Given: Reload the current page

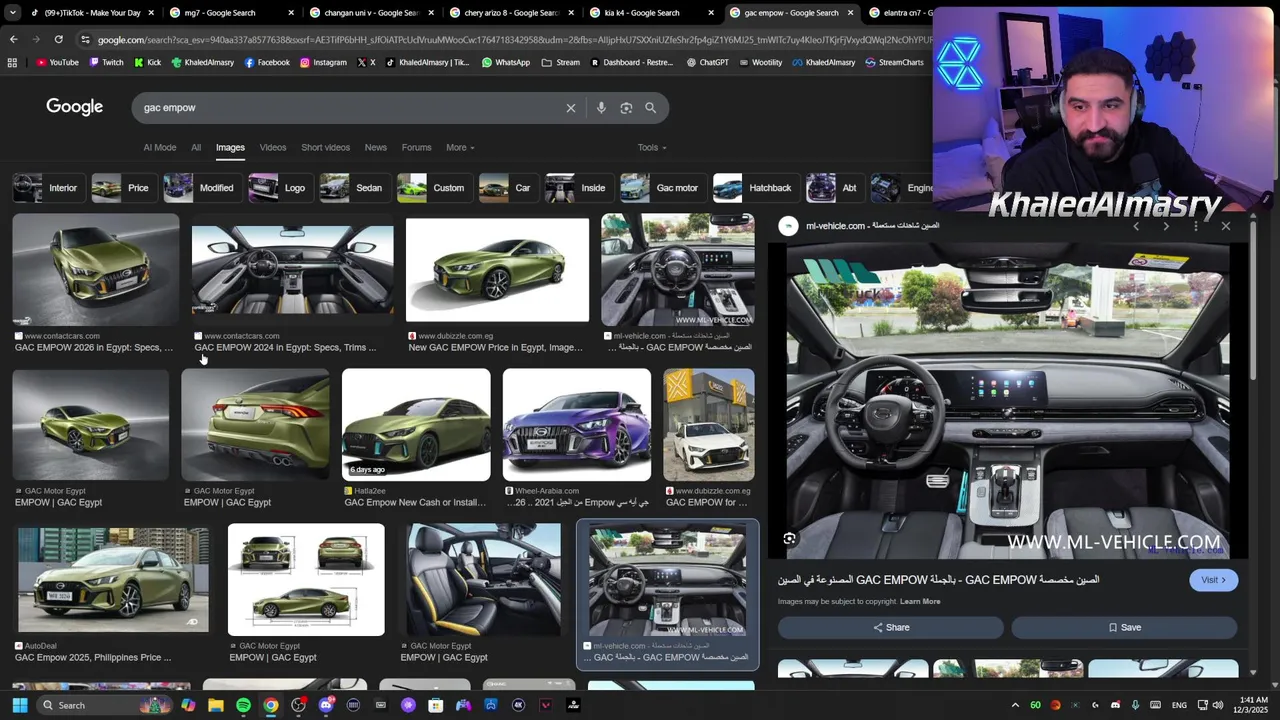Looking at the screenshot, I should click(59, 39).
